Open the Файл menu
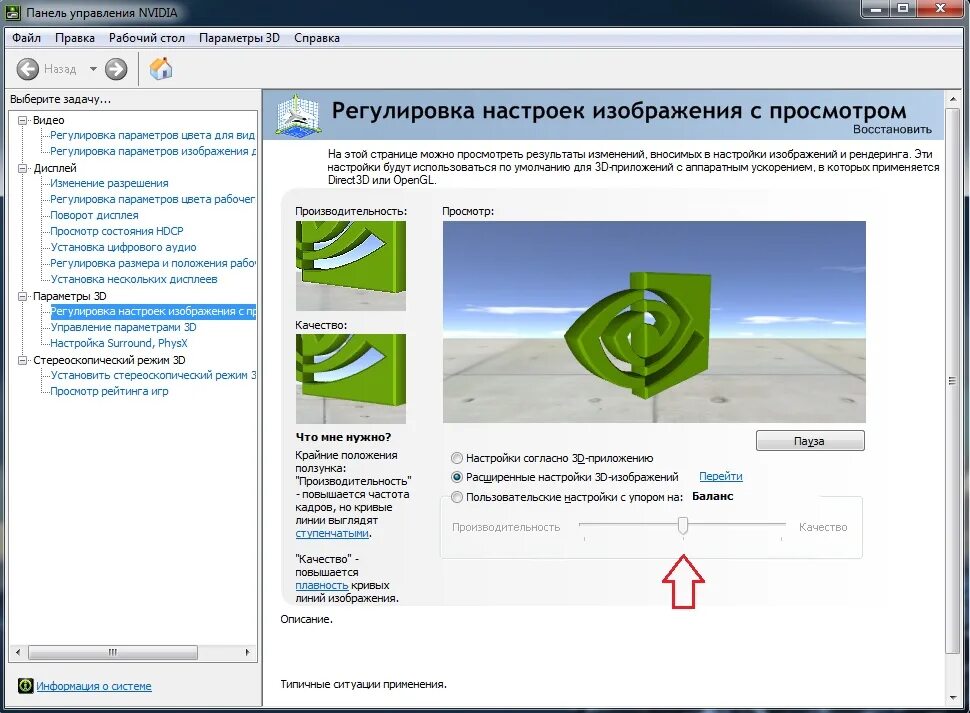970x713 pixels. click(x=27, y=38)
